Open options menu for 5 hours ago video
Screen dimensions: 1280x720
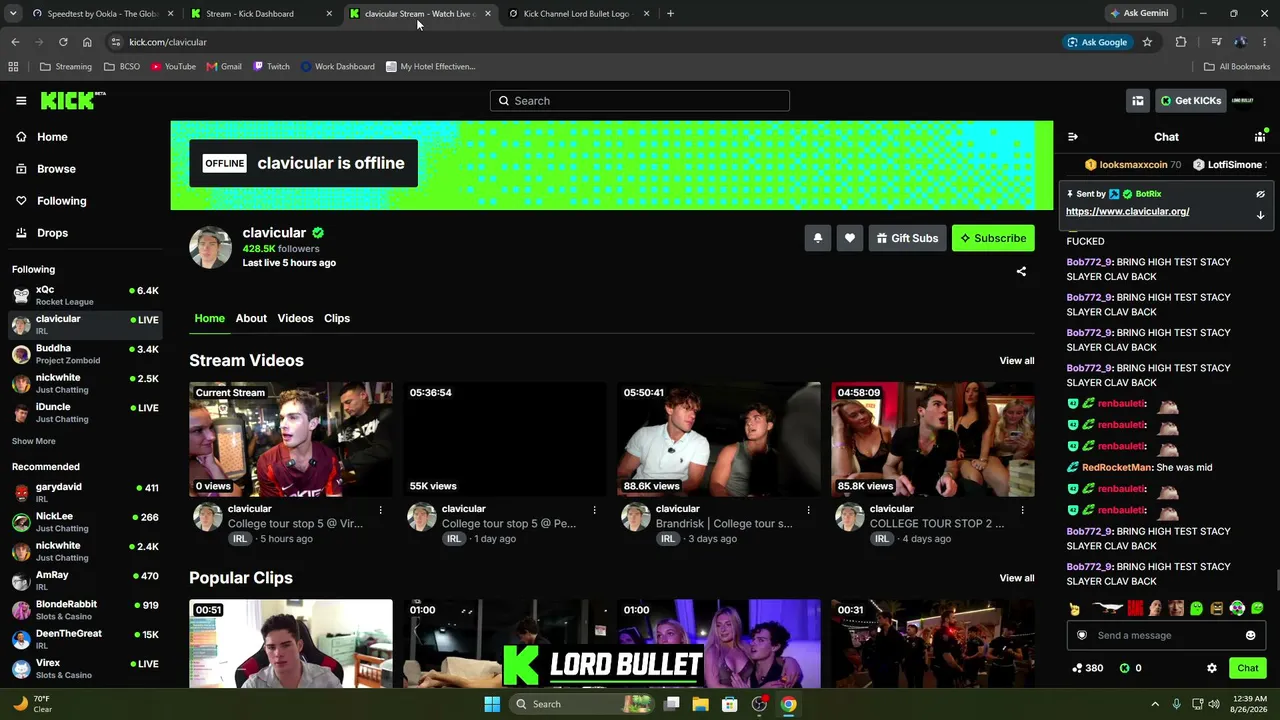tap(380, 510)
